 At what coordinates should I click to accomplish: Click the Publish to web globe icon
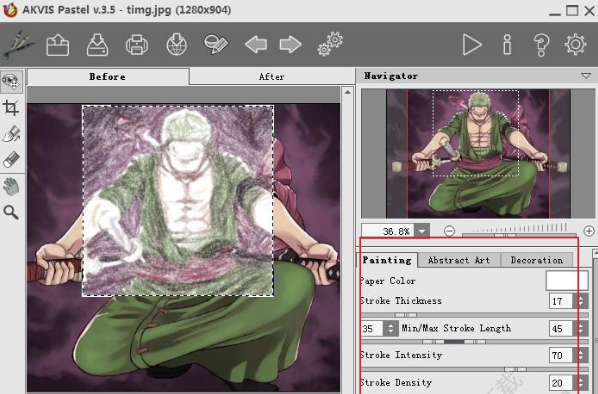click(176, 45)
